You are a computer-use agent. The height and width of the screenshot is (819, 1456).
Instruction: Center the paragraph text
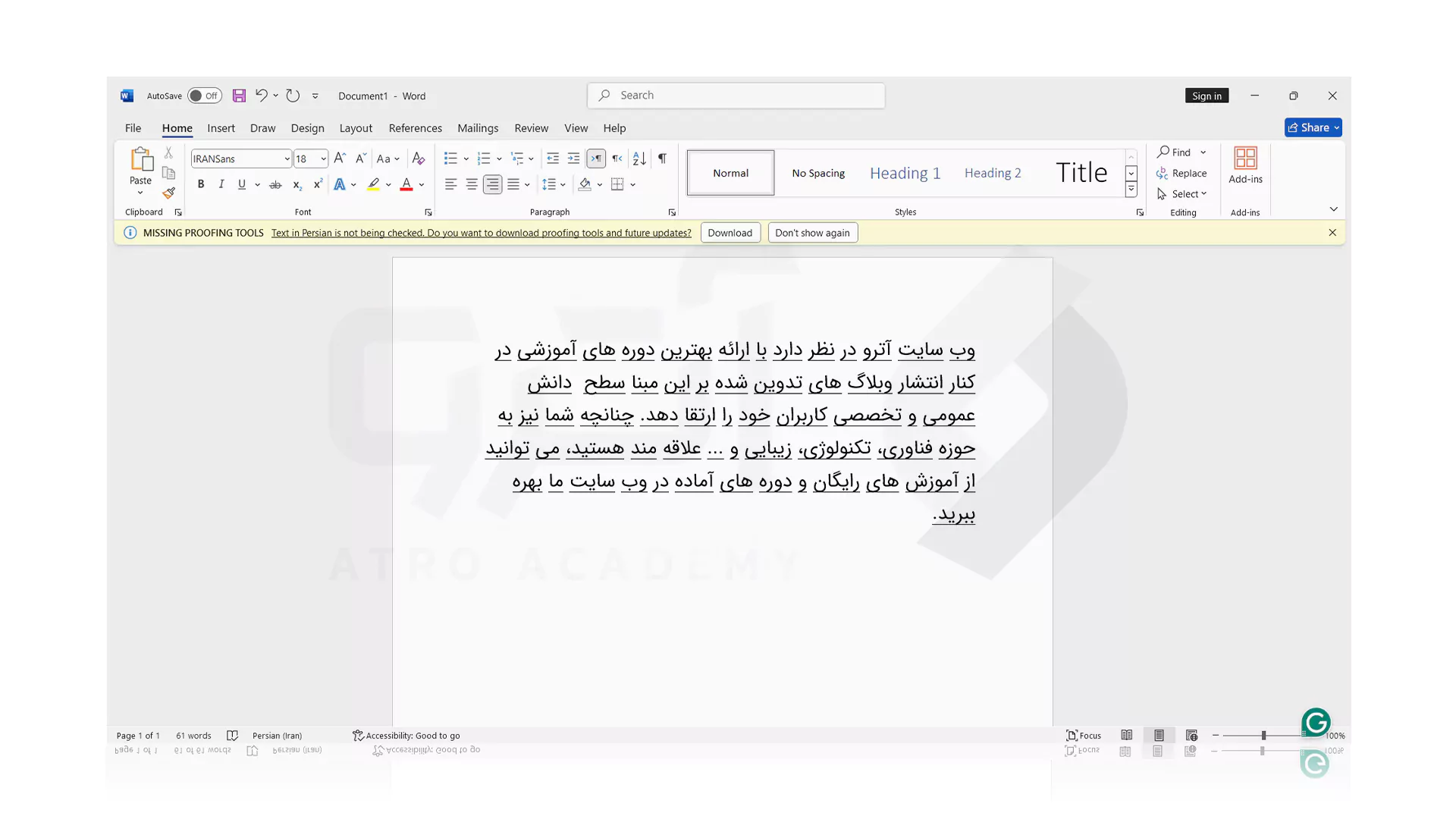[x=471, y=184]
